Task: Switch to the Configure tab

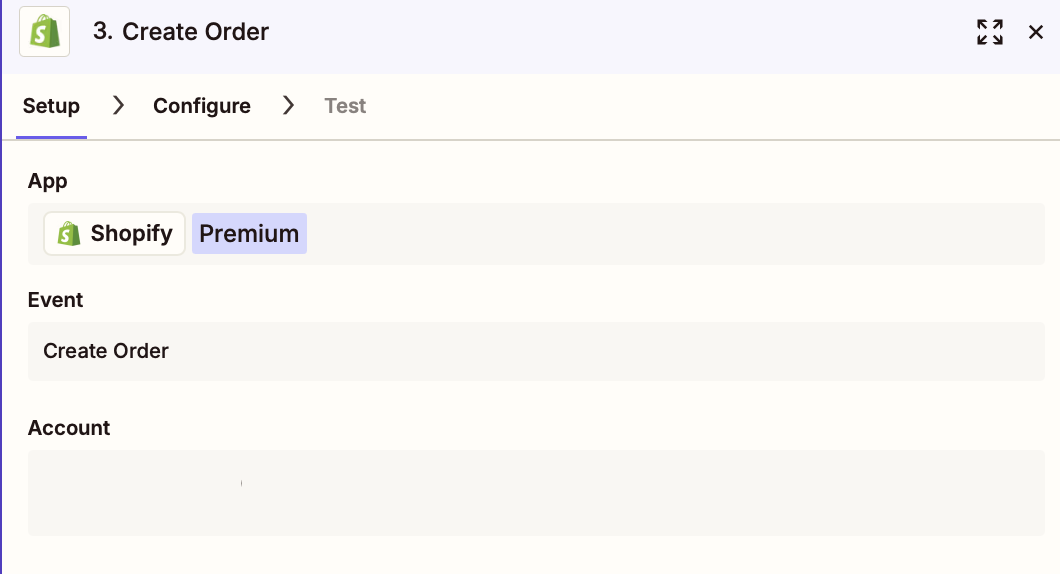Action: pos(201,106)
